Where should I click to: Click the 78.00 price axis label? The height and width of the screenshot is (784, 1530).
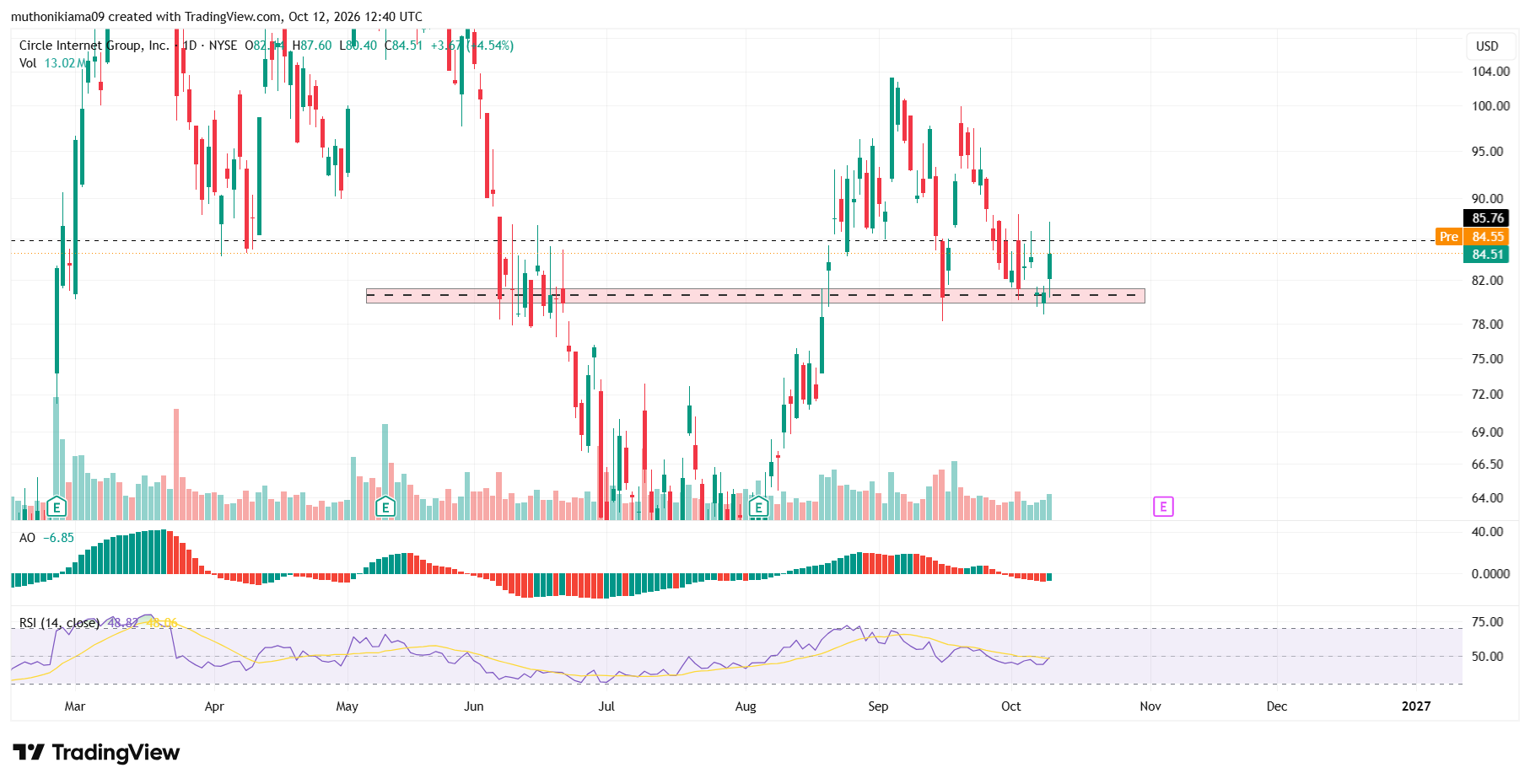(x=1487, y=325)
